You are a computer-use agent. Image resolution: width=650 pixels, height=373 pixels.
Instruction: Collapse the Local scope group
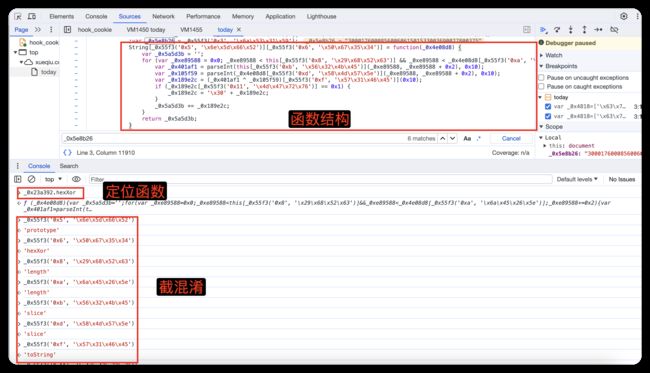click(541, 138)
